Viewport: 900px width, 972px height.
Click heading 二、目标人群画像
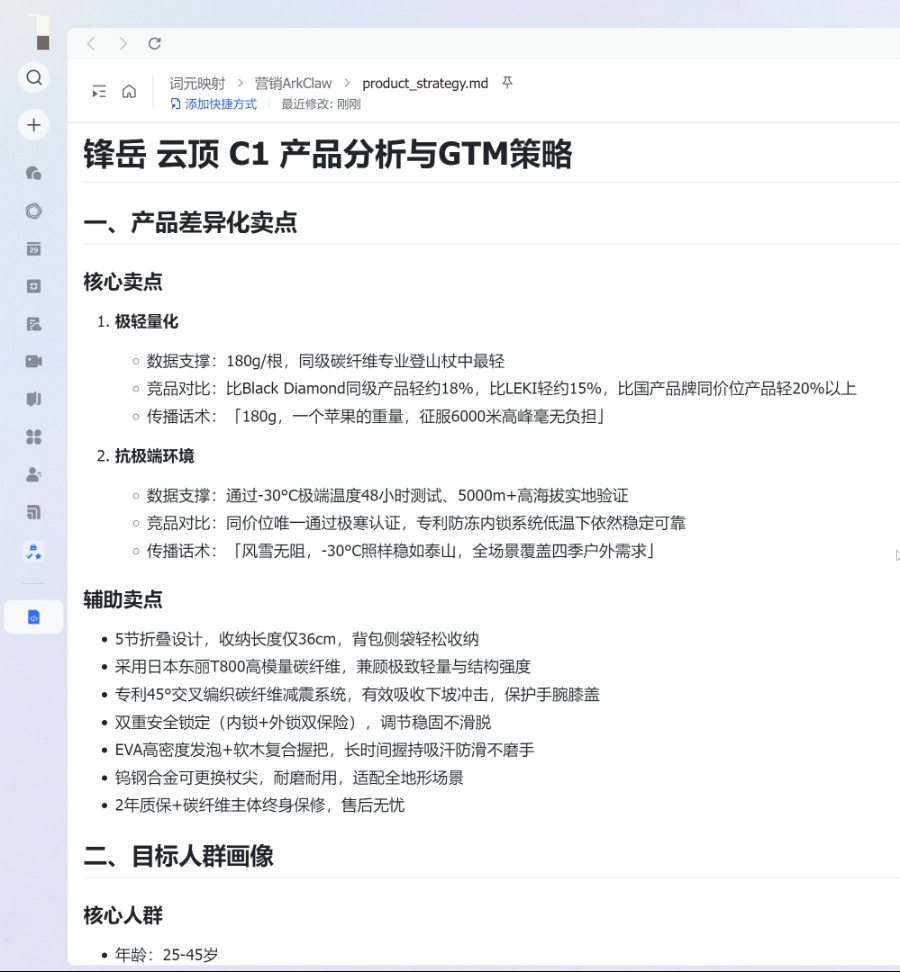[179, 856]
